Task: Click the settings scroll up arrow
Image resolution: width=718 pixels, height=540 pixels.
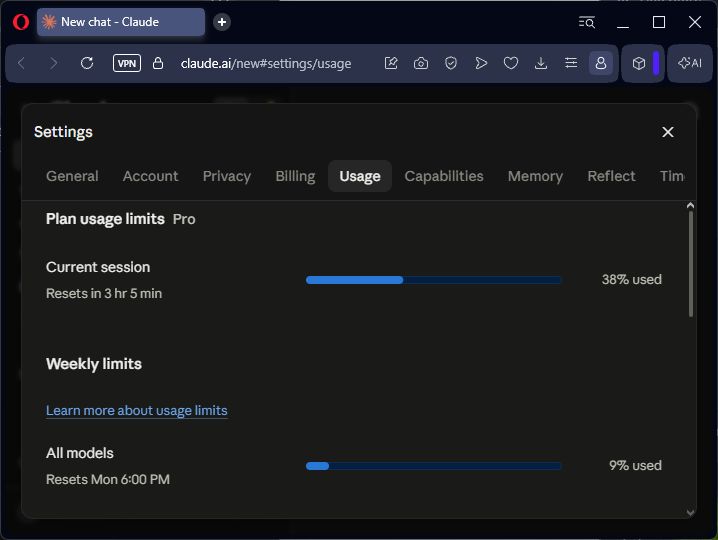Action: pyautogui.click(x=690, y=206)
